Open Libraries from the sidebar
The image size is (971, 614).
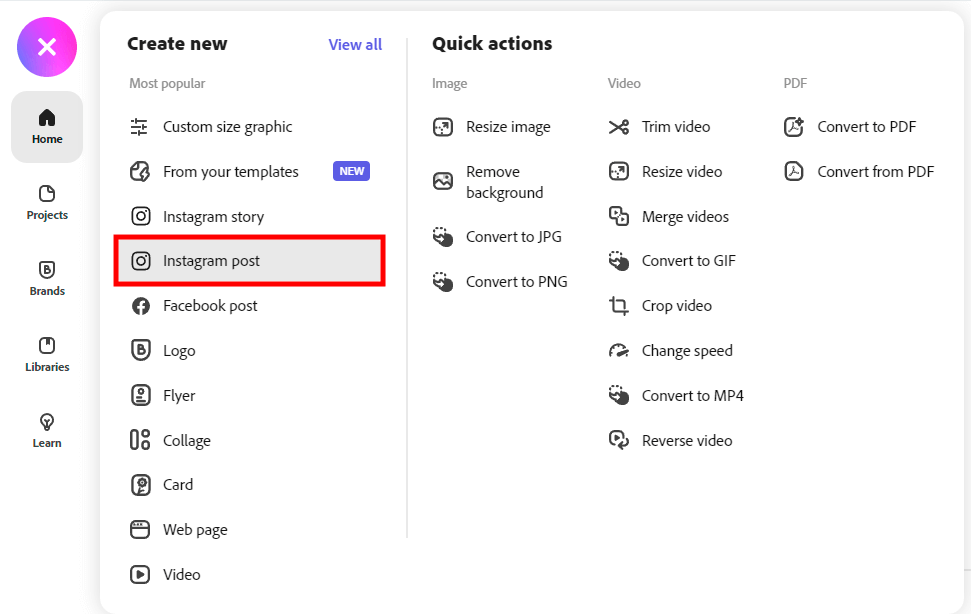(47, 354)
